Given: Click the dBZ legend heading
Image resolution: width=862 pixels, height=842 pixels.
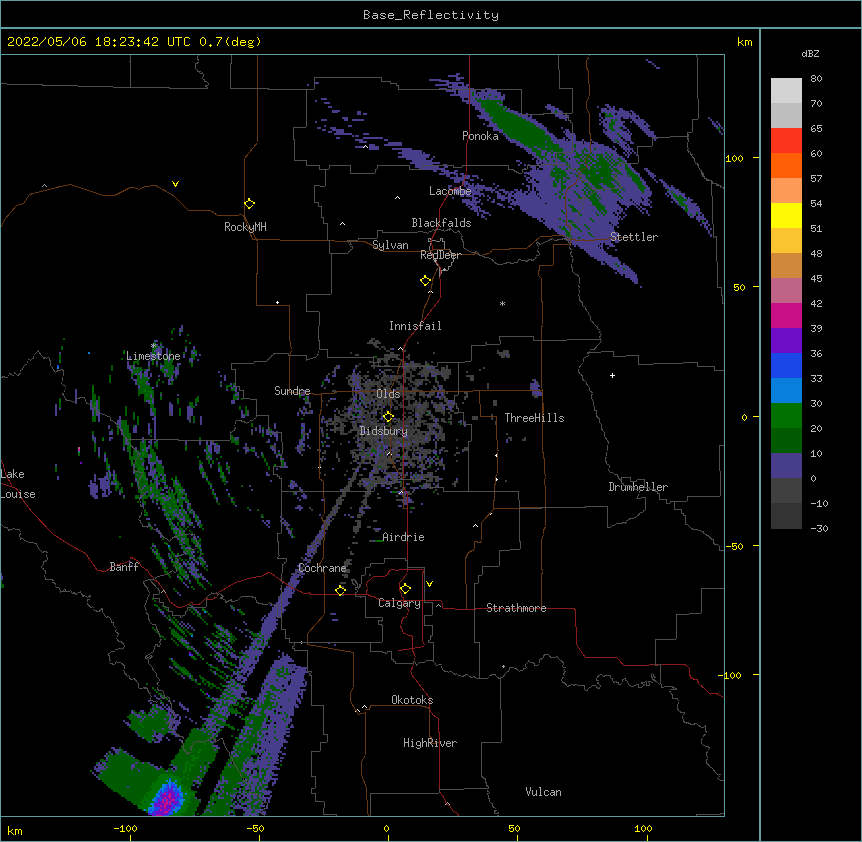Looking at the screenshot, I should (x=810, y=54).
